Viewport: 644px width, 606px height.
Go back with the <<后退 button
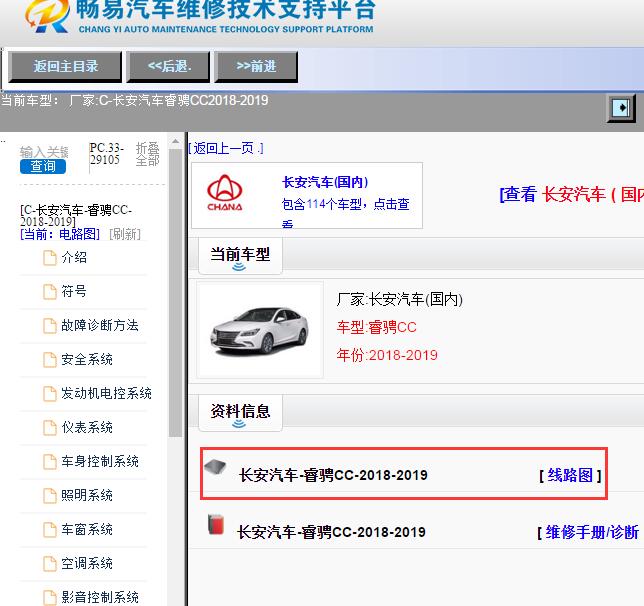click(169, 67)
